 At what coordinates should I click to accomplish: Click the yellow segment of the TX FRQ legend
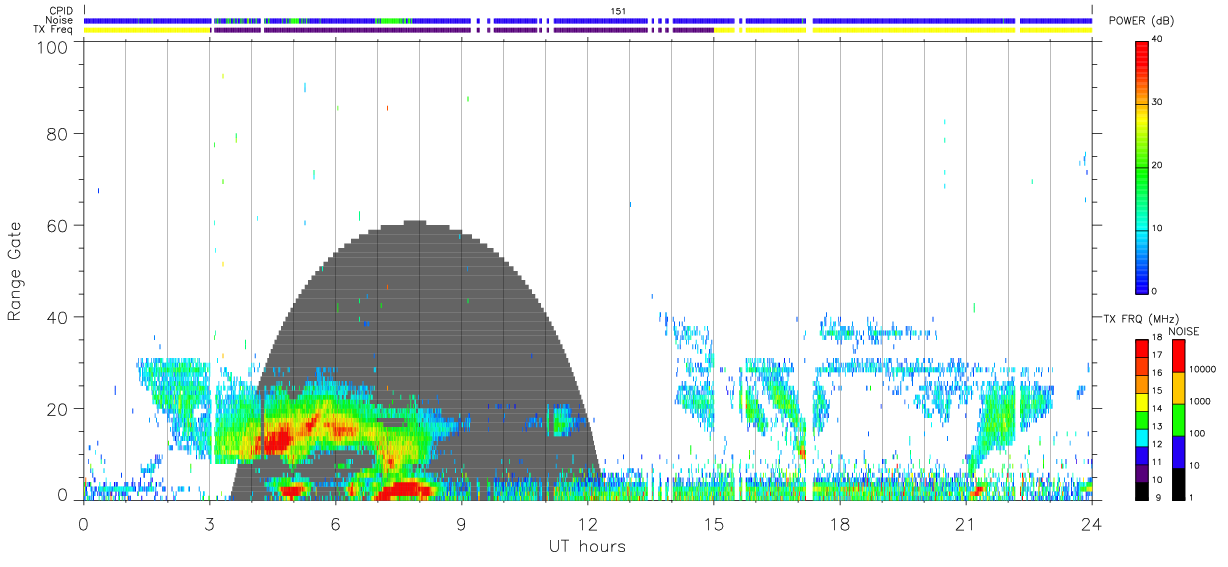1143,401
